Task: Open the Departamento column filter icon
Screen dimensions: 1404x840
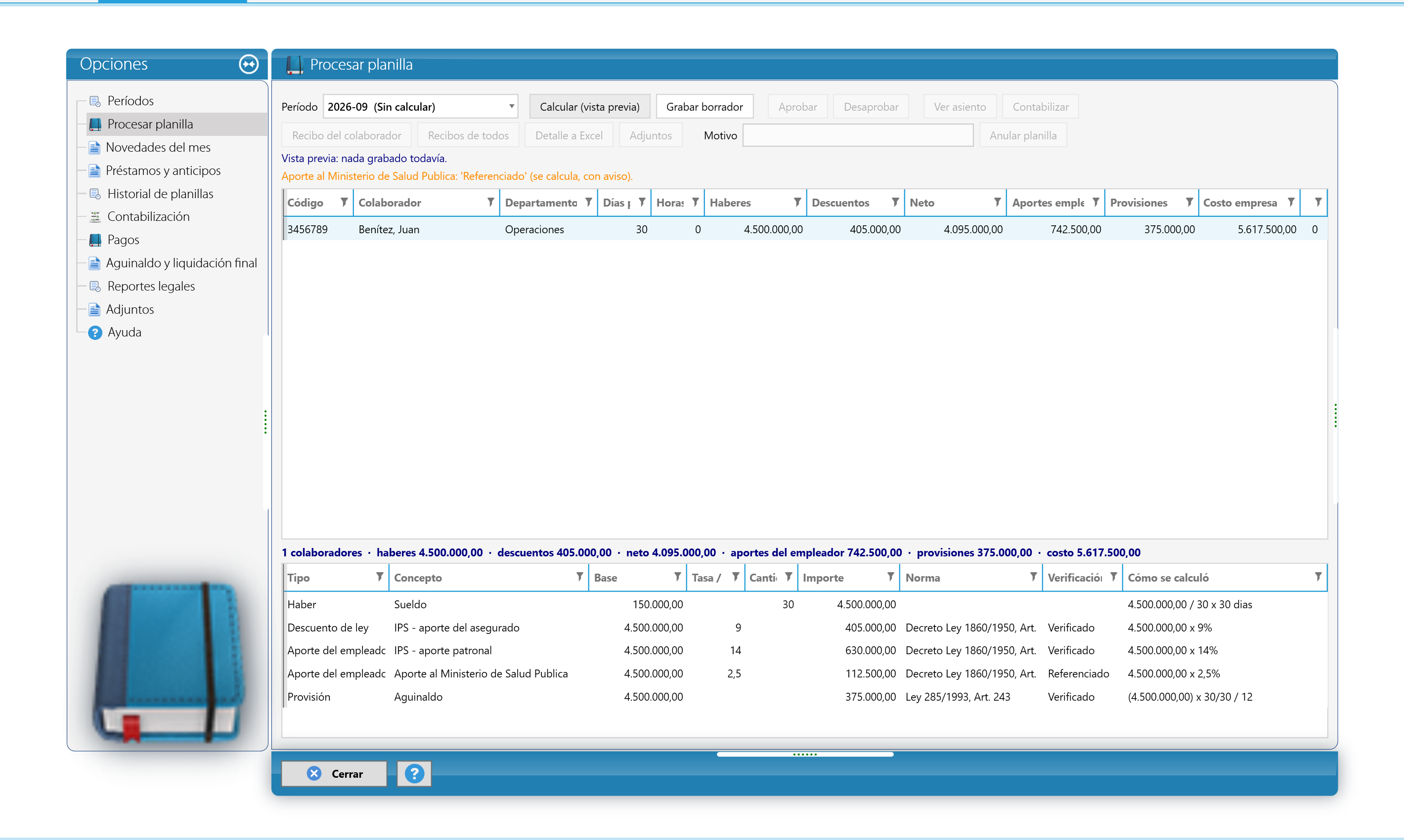Action: [x=588, y=202]
